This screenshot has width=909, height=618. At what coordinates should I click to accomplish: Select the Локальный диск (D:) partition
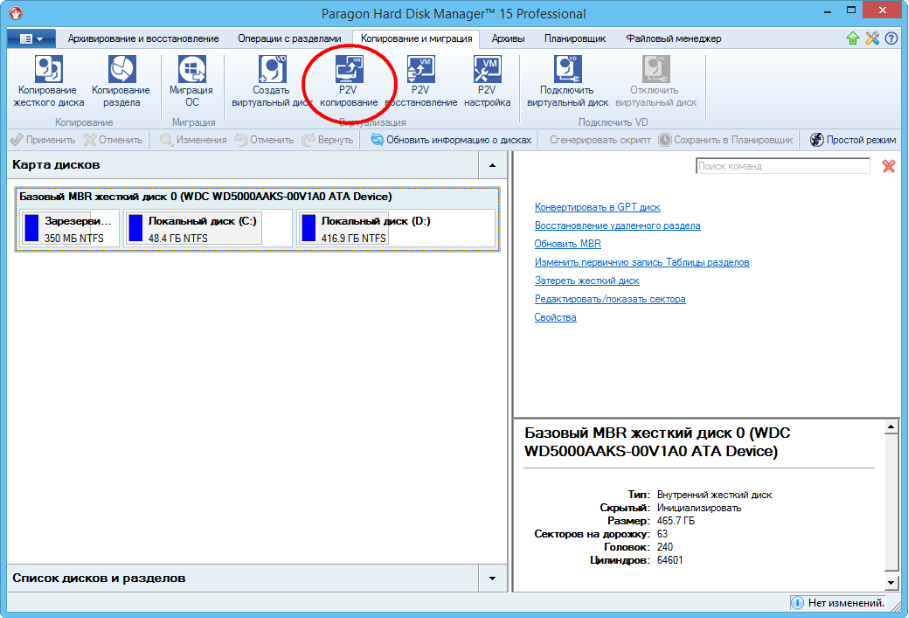396,228
